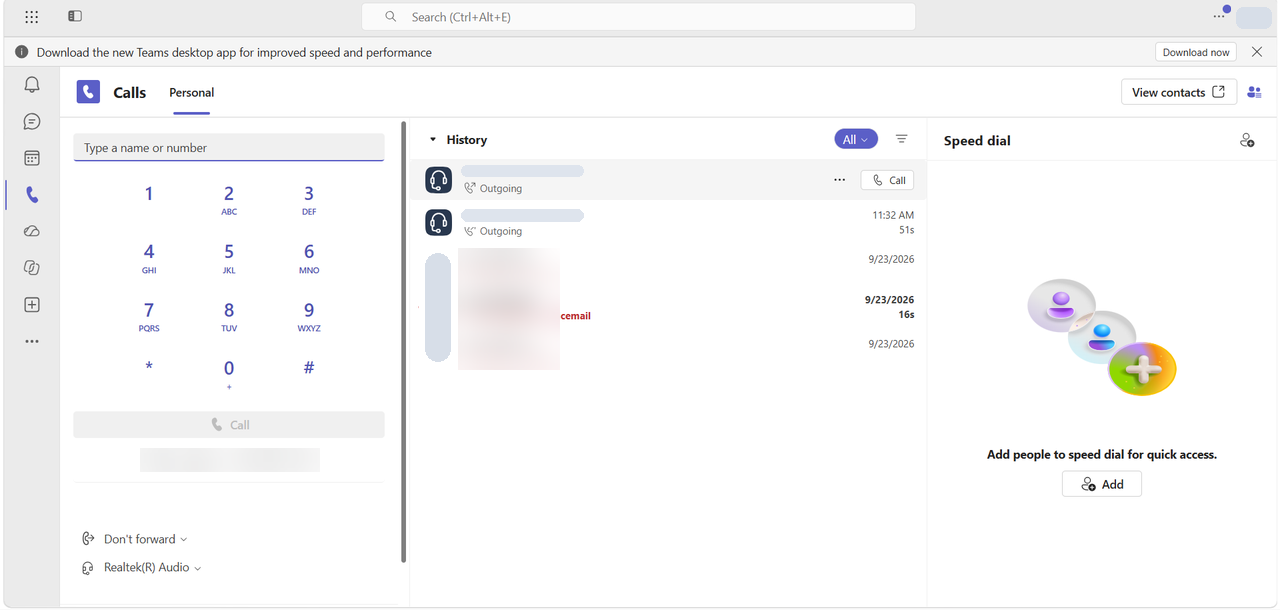Select the 16s call dated 9/23/2026
Image resolution: width=1280 pixels, height=610 pixels.
coord(668,307)
